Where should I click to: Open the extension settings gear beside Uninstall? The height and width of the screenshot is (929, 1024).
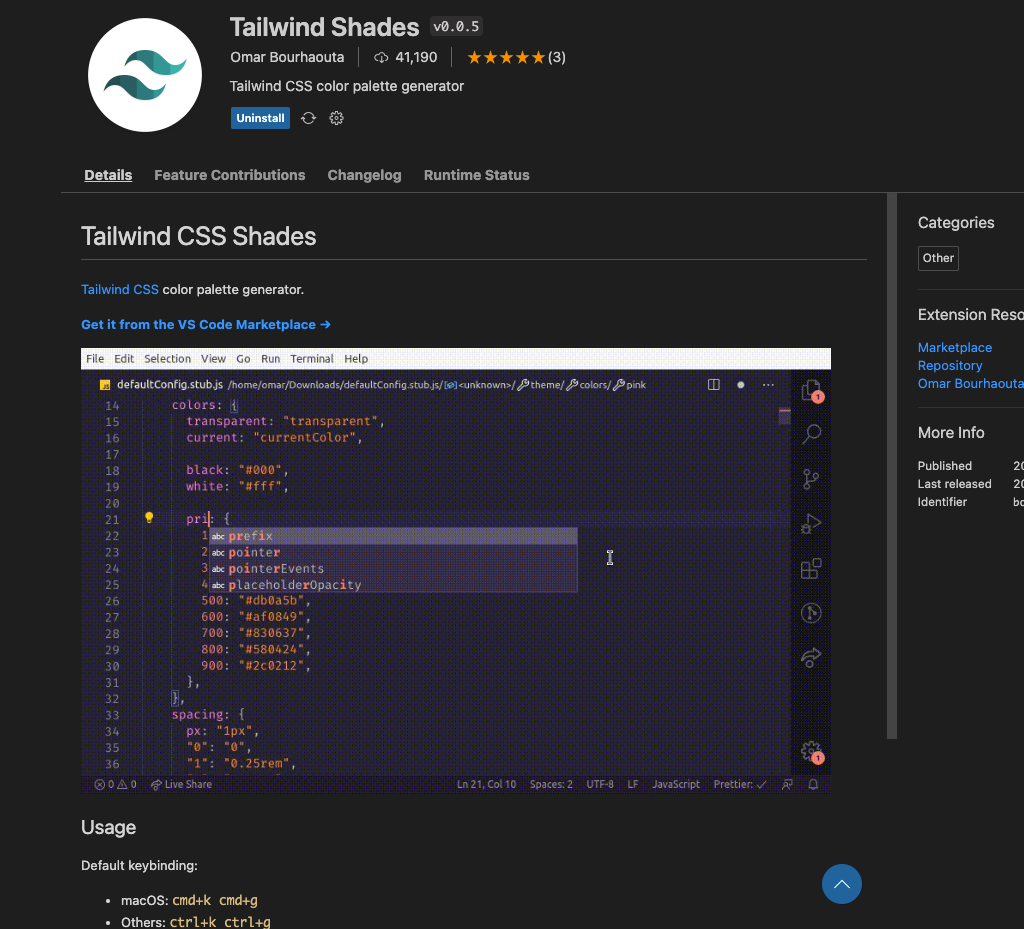pyautogui.click(x=336, y=118)
